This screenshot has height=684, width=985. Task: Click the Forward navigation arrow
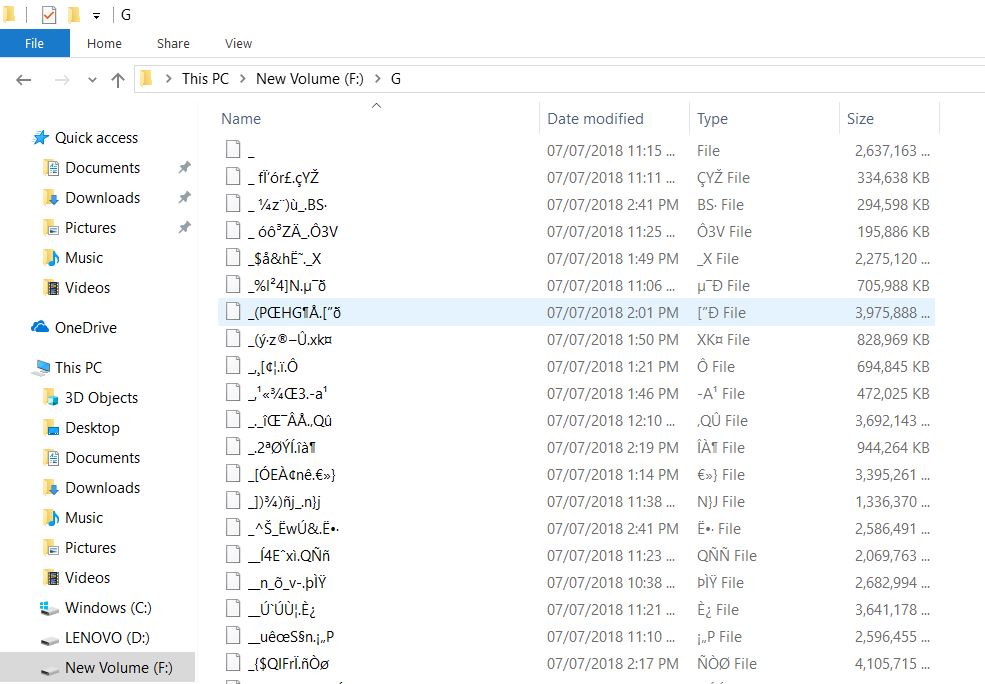pos(62,80)
